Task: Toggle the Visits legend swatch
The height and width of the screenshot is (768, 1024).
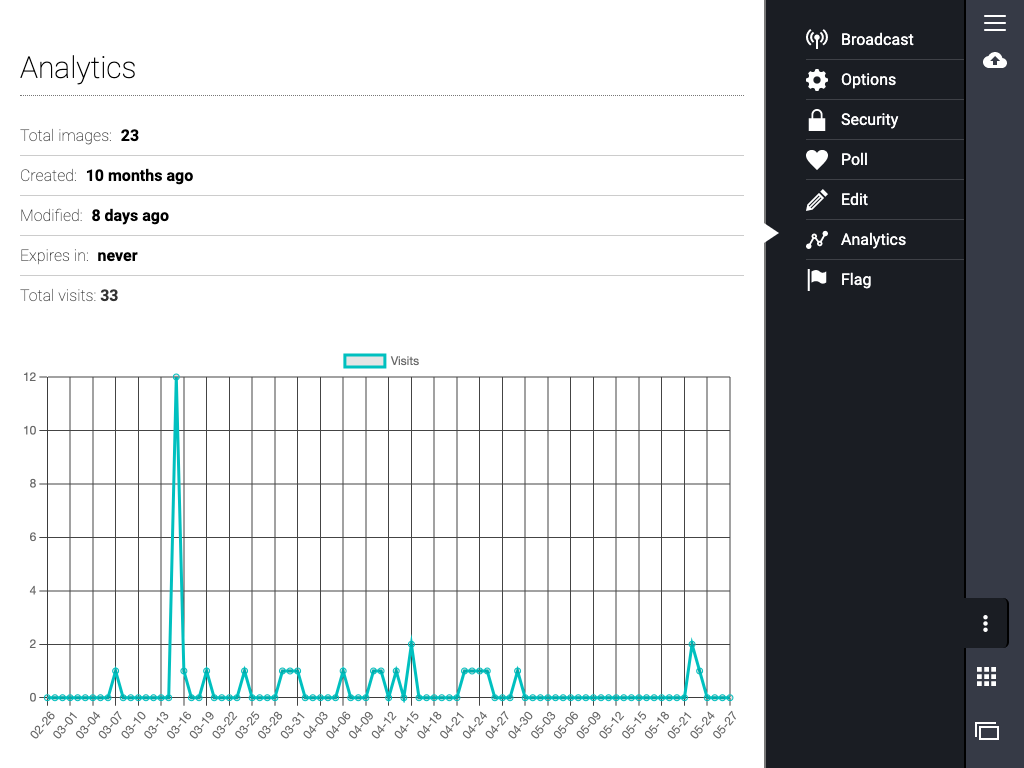Action: pos(364,360)
